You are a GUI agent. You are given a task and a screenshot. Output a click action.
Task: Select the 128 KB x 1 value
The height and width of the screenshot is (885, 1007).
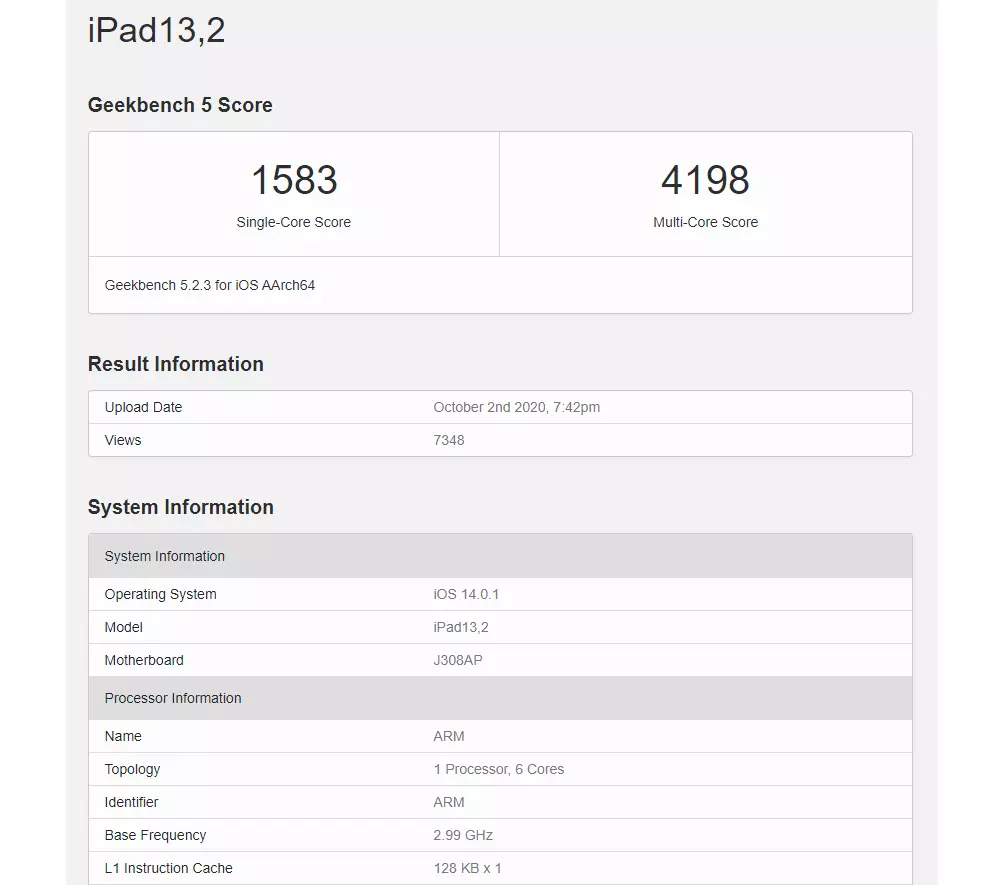[x=467, y=868]
